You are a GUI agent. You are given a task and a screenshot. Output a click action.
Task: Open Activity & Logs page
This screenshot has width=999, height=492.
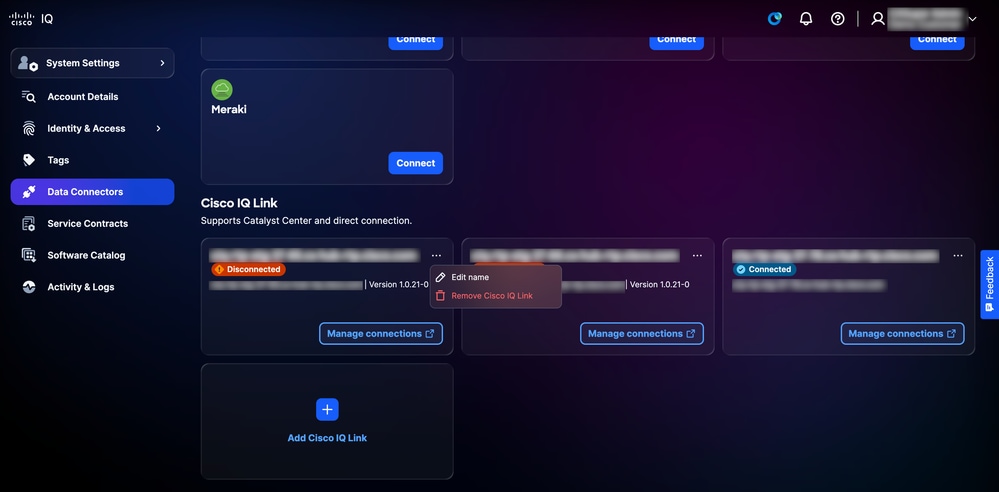[81, 287]
